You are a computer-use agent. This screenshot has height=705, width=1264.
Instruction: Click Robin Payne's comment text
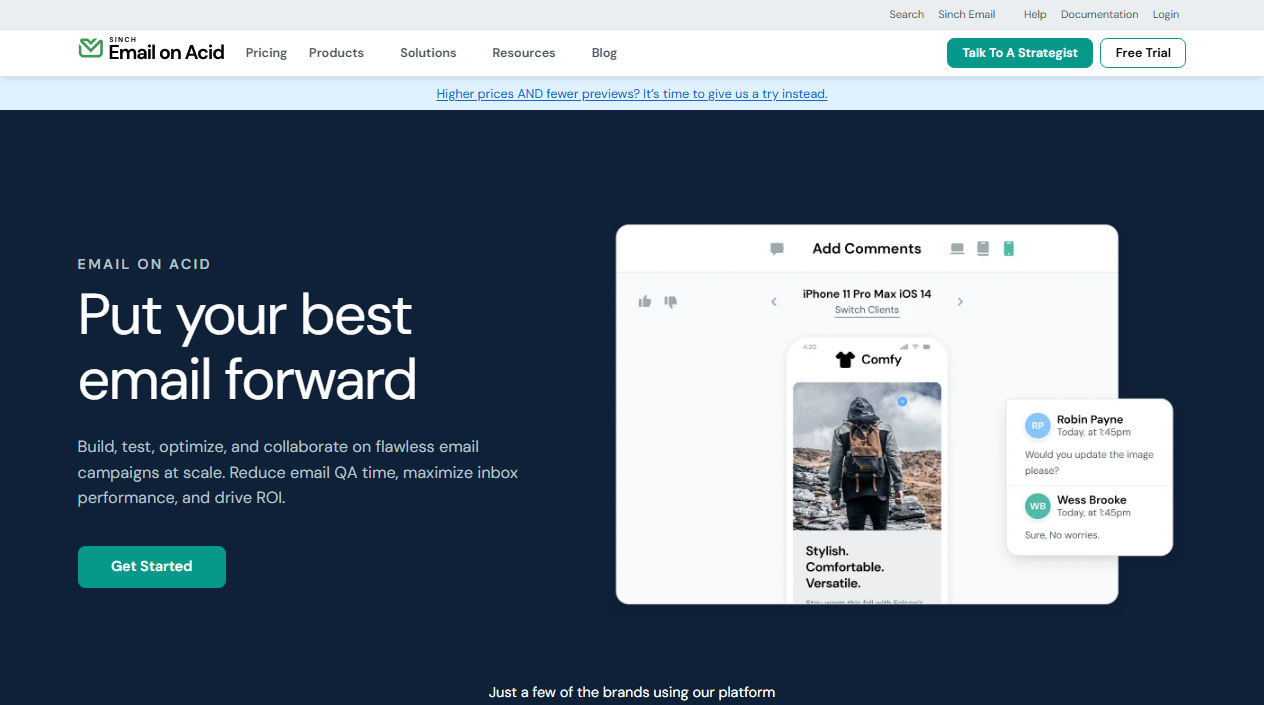click(1089, 462)
